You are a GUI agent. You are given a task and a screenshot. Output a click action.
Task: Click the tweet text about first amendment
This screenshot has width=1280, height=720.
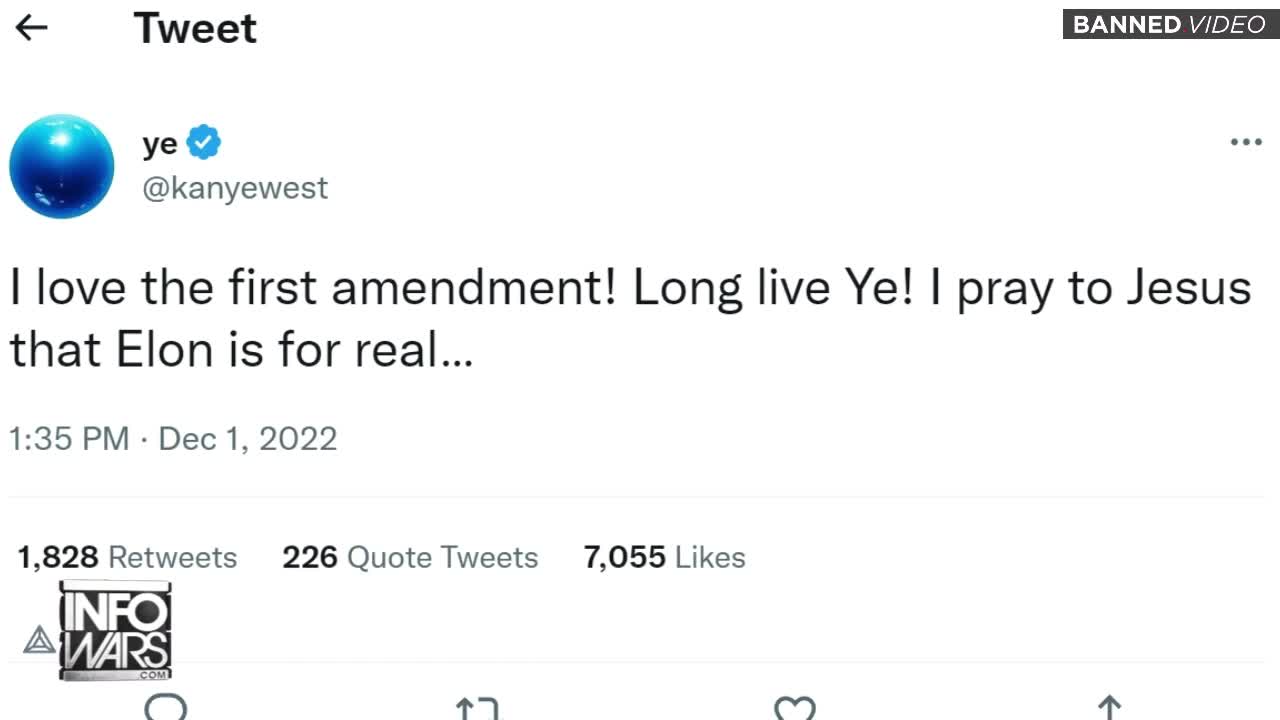point(630,319)
